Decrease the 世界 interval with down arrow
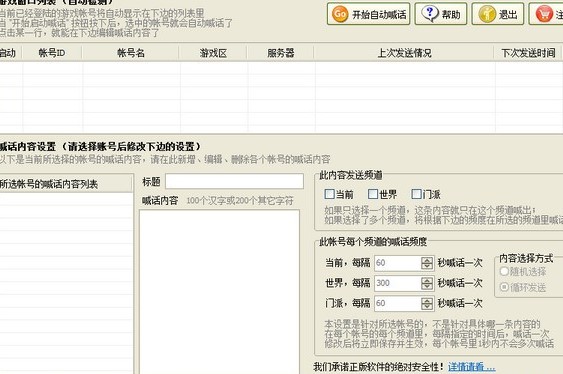 point(427,286)
